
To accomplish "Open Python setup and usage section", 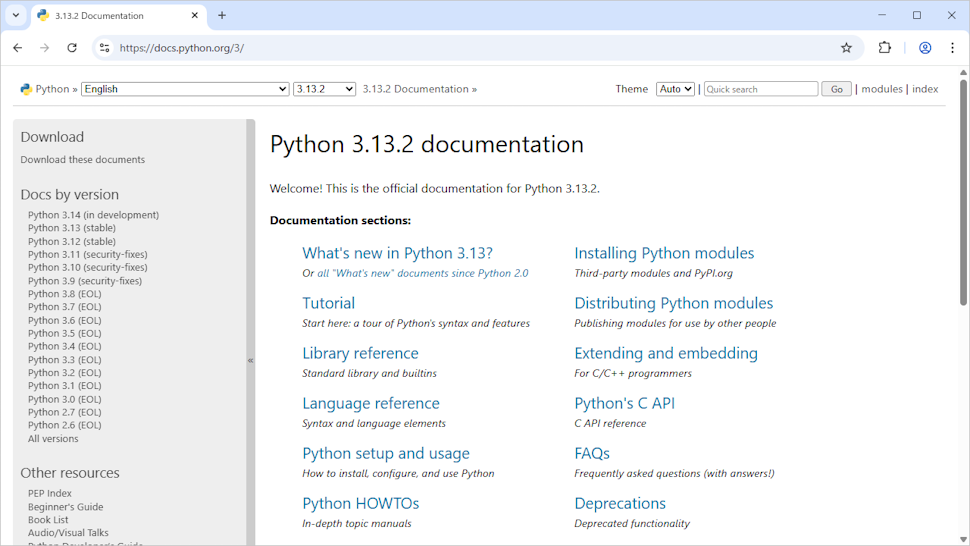I will coord(386,454).
